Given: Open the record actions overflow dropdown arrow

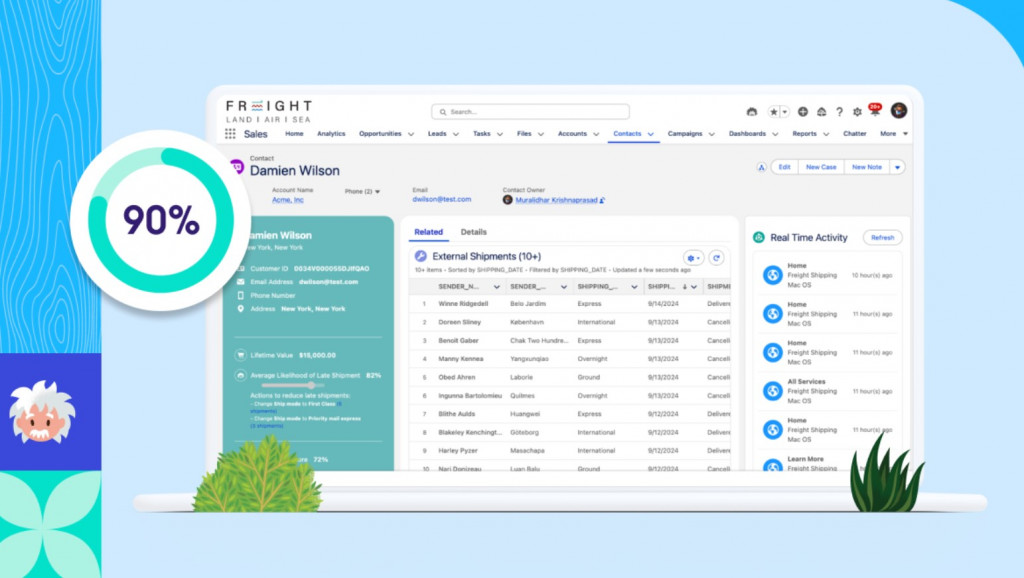Looking at the screenshot, I should tap(897, 167).
